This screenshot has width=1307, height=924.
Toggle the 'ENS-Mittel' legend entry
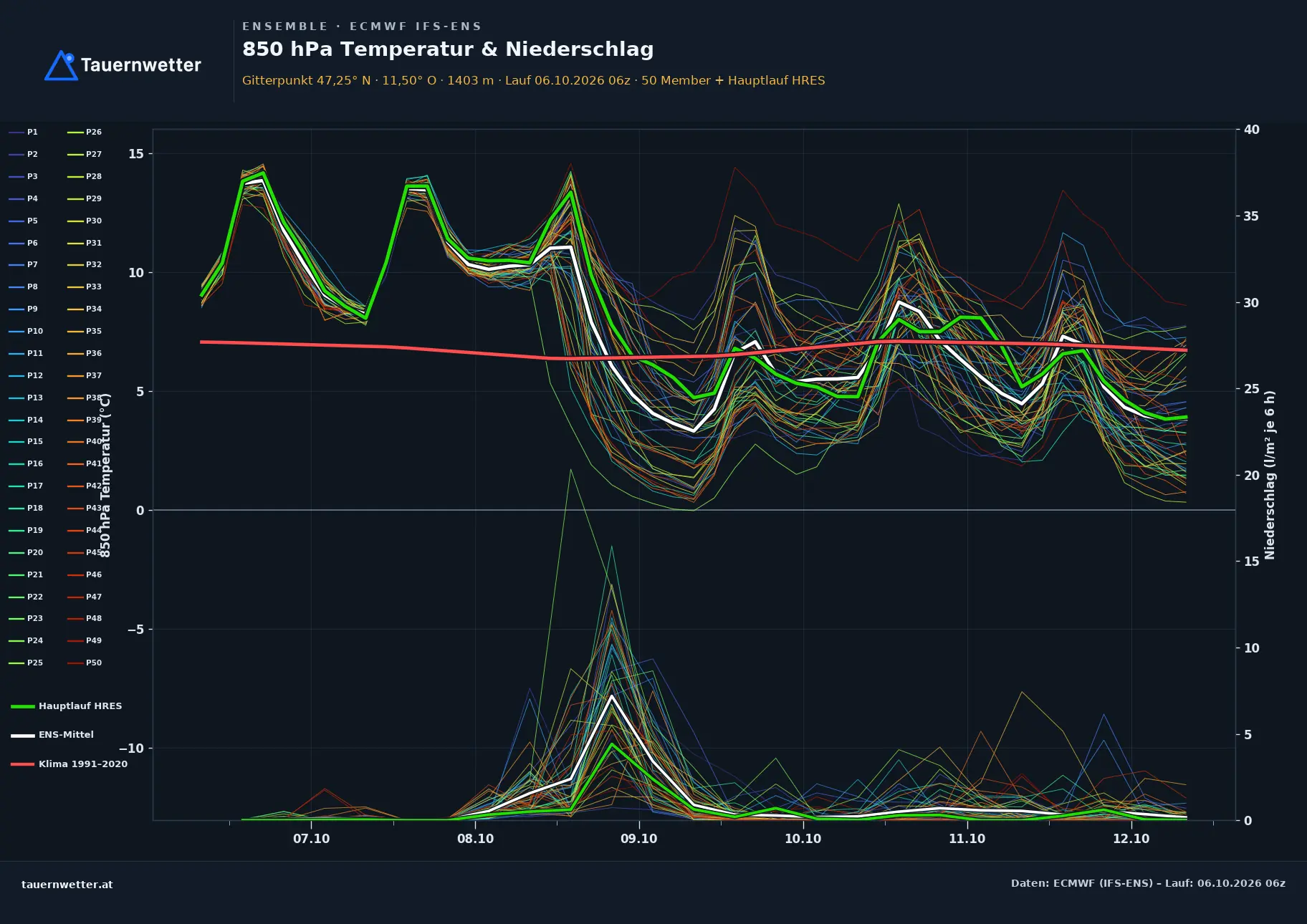pos(52,735)
